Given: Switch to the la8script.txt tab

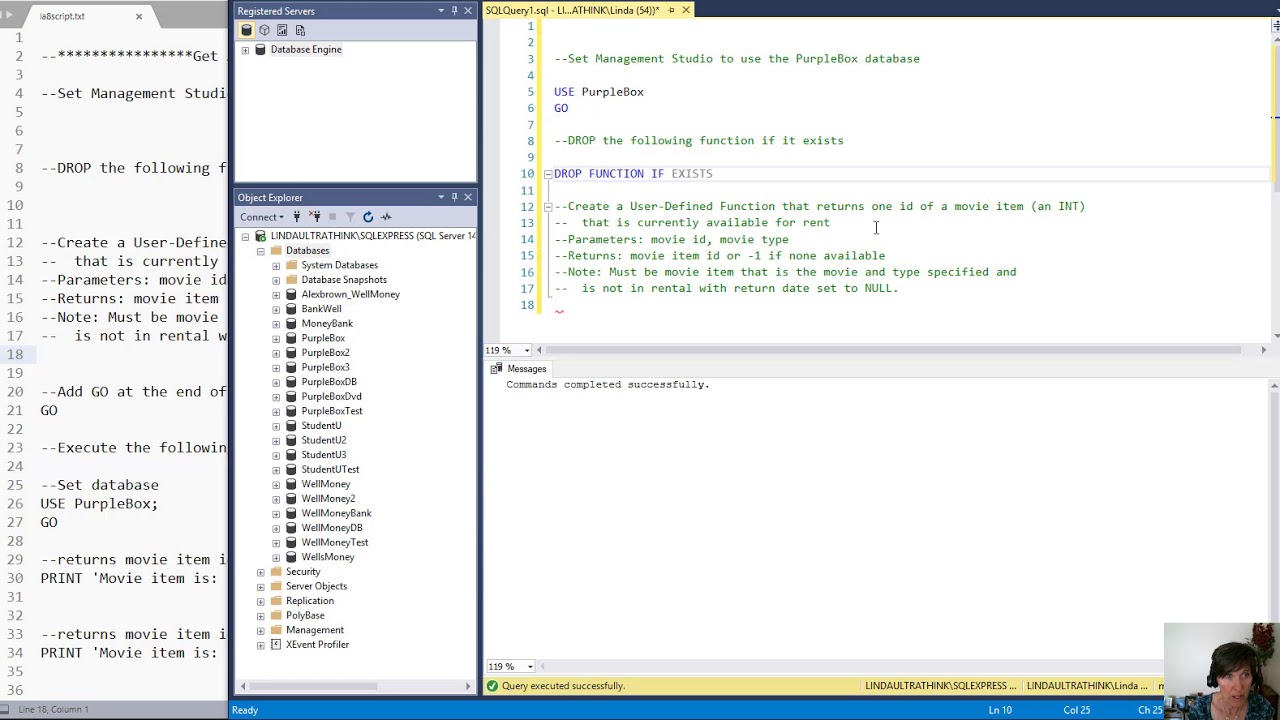Looking at the screenshot, I should click(62, 16).
